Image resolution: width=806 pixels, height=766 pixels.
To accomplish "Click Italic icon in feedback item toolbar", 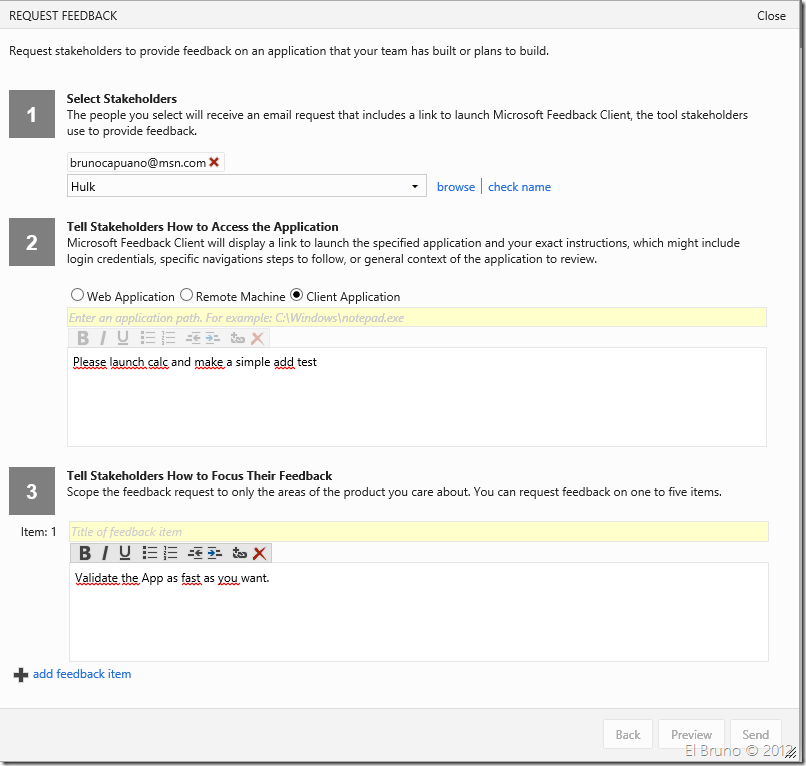I will (105, 553).
